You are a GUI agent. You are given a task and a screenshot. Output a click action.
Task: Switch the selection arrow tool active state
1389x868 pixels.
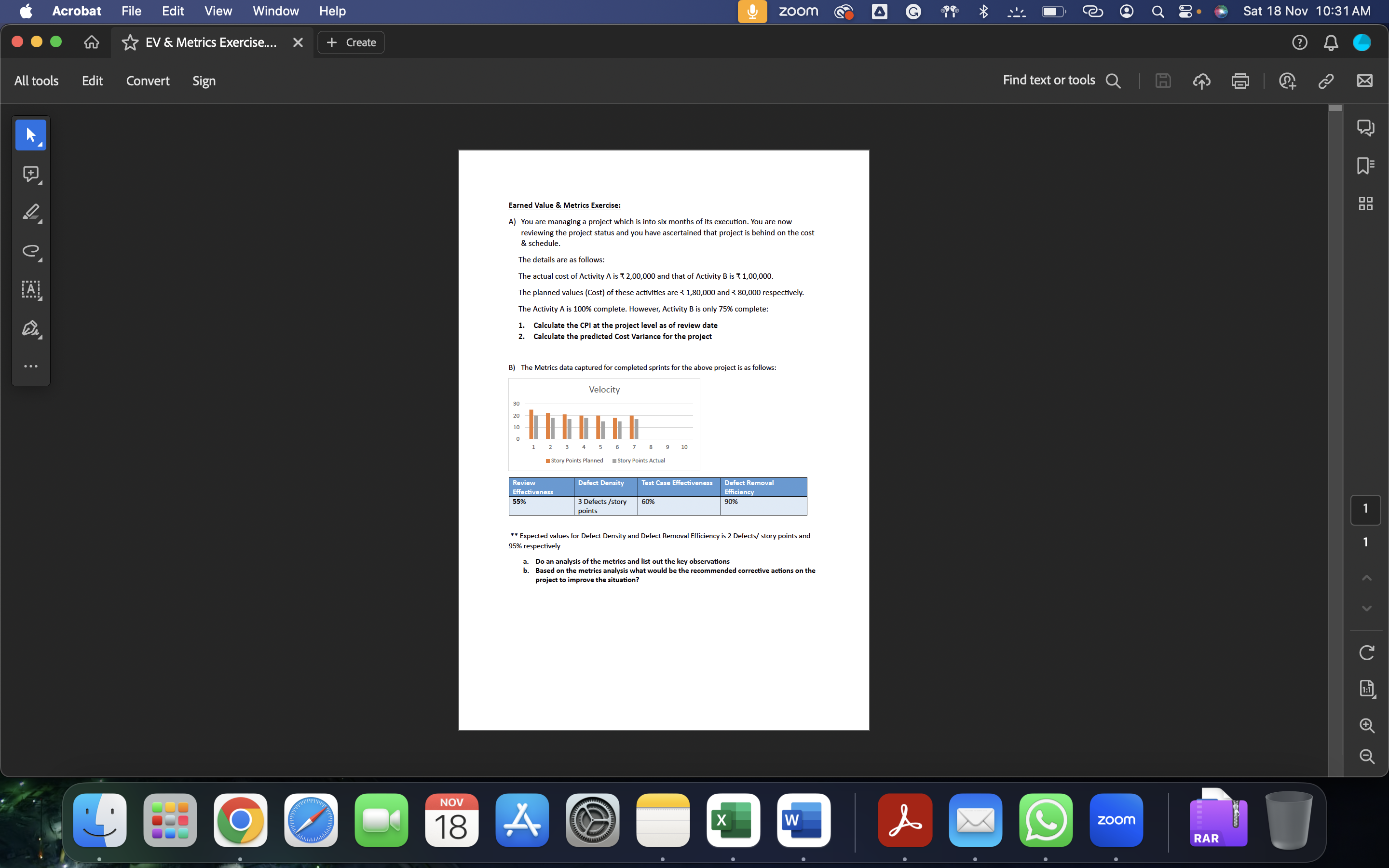30,135
